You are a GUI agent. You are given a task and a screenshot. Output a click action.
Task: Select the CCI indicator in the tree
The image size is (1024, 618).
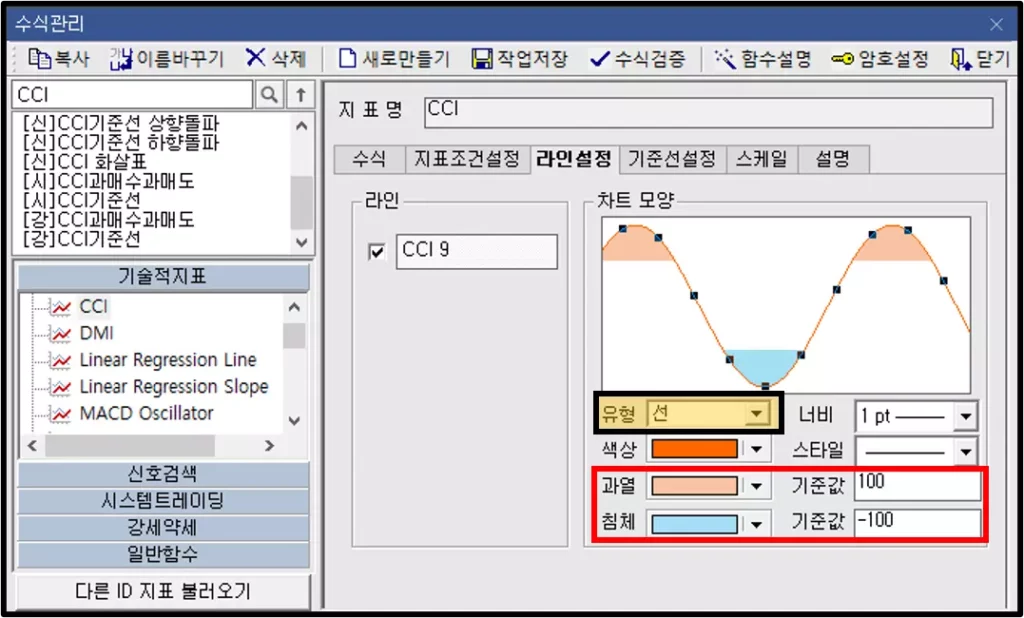click(94, 306)
